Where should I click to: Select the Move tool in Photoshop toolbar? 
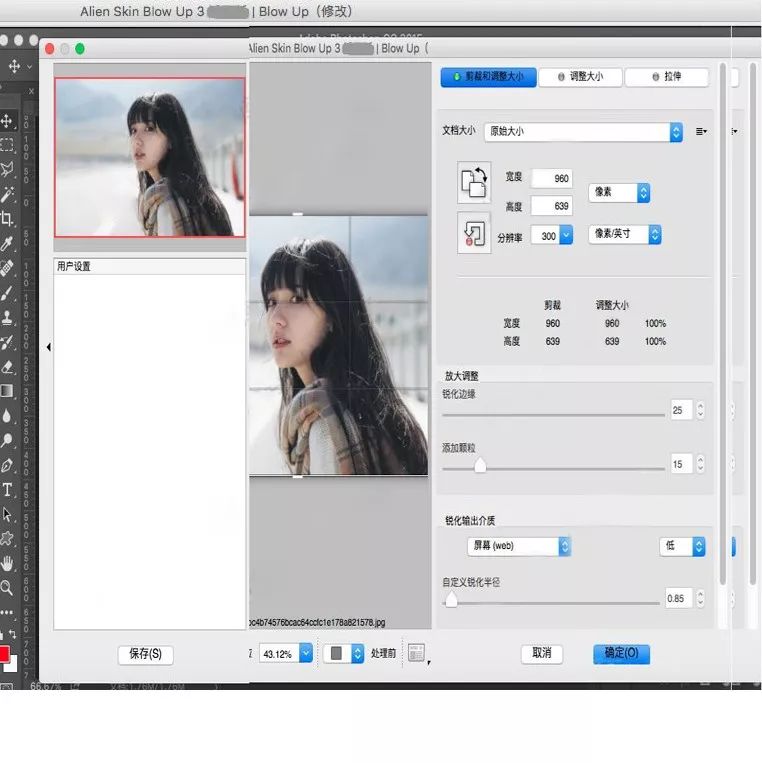click(7, 121)
